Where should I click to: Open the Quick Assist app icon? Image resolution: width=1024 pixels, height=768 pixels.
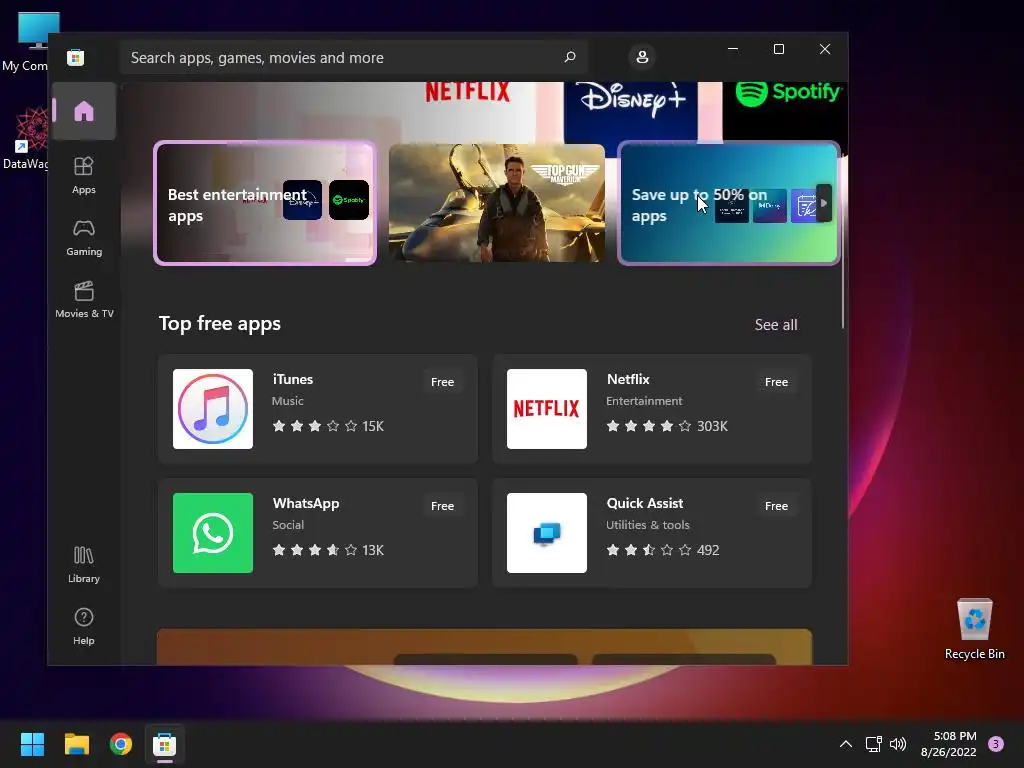(547, 533)
